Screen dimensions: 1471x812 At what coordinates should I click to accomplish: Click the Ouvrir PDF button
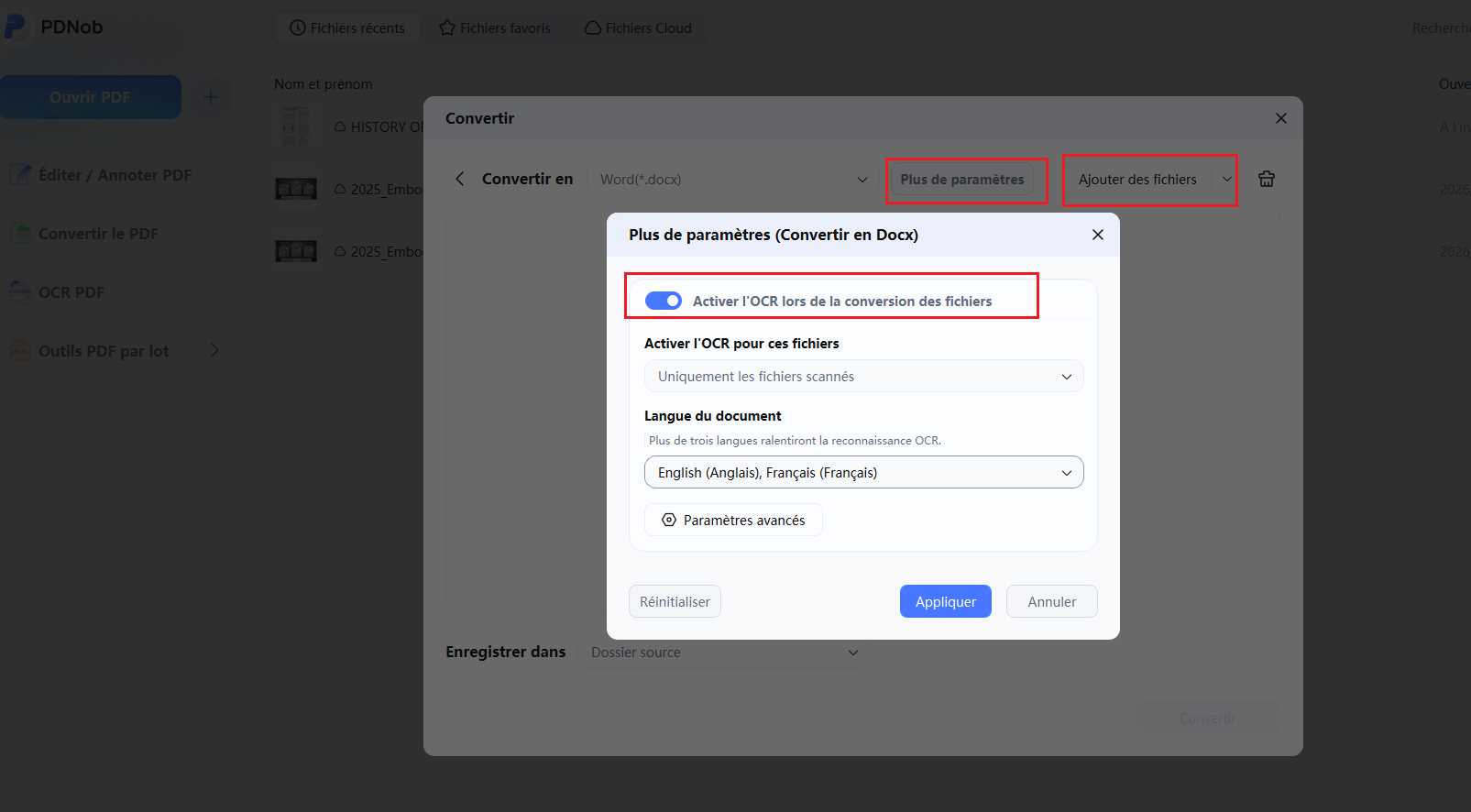tap(90, 97)
